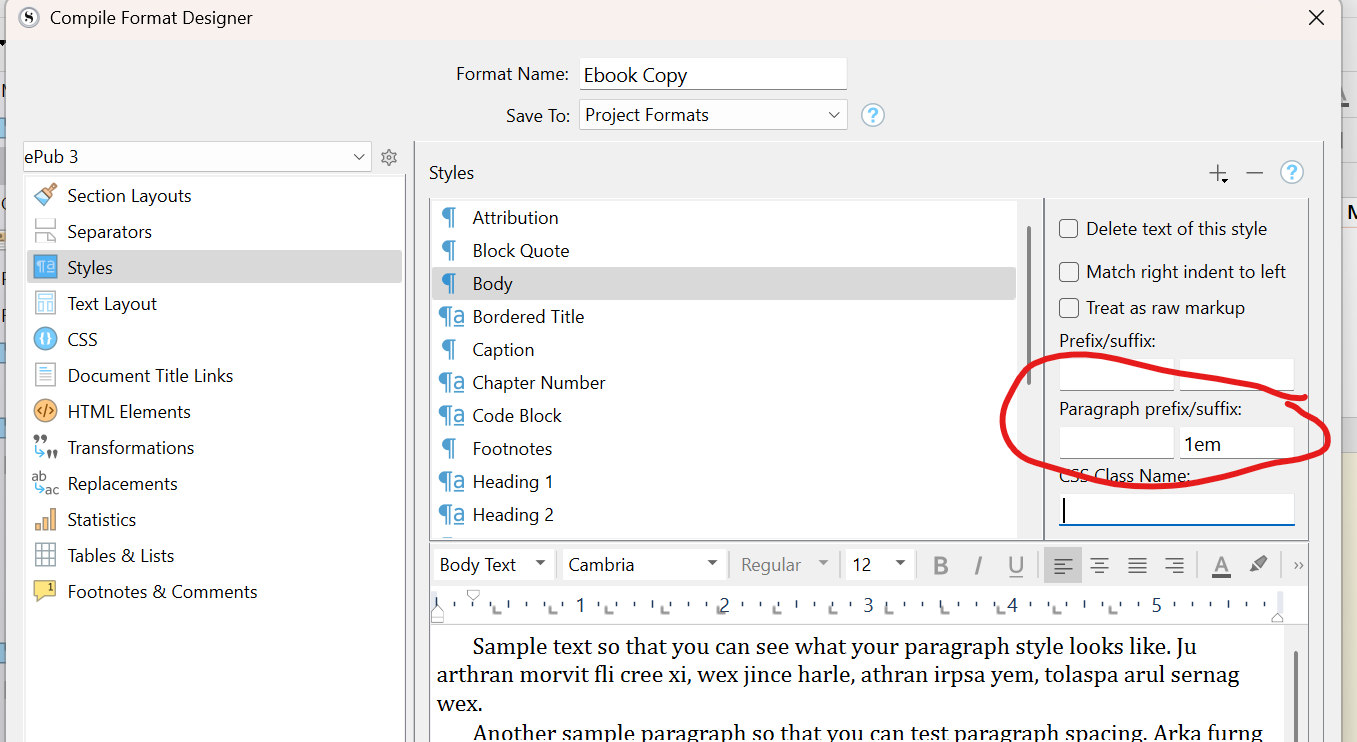Click Format Name field Ebook Copy

(x=713, y=75)
